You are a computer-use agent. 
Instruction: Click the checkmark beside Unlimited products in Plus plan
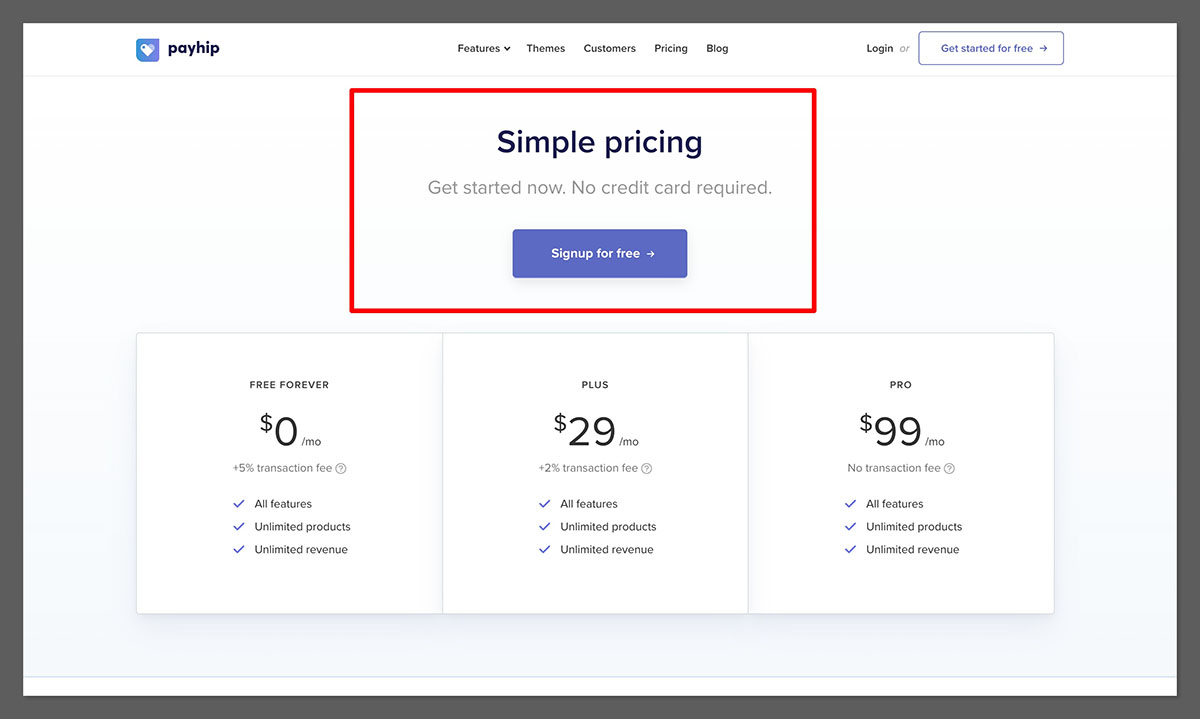click(545, 526)
